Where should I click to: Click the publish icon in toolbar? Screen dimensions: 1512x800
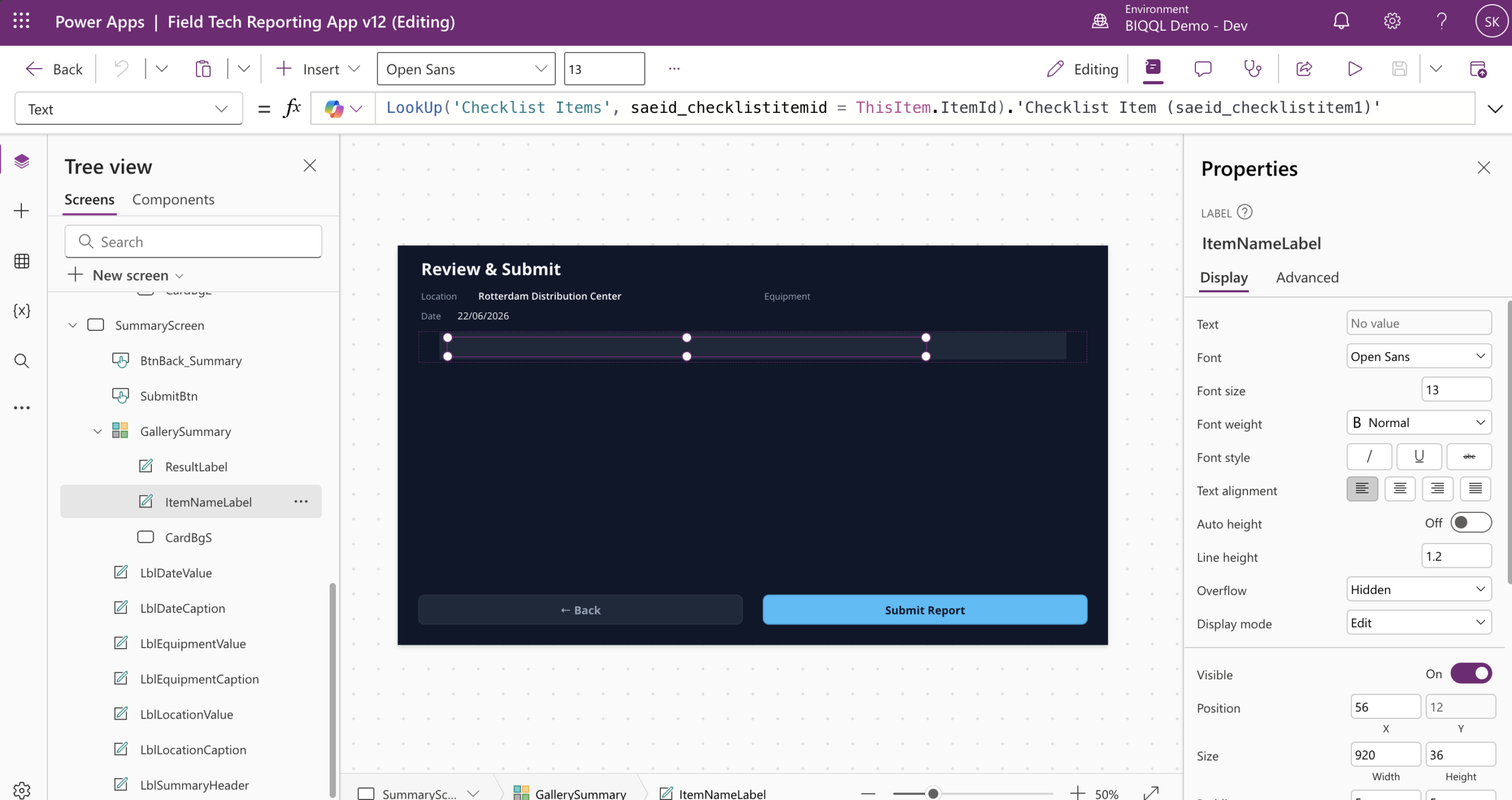pos(1478,69)
